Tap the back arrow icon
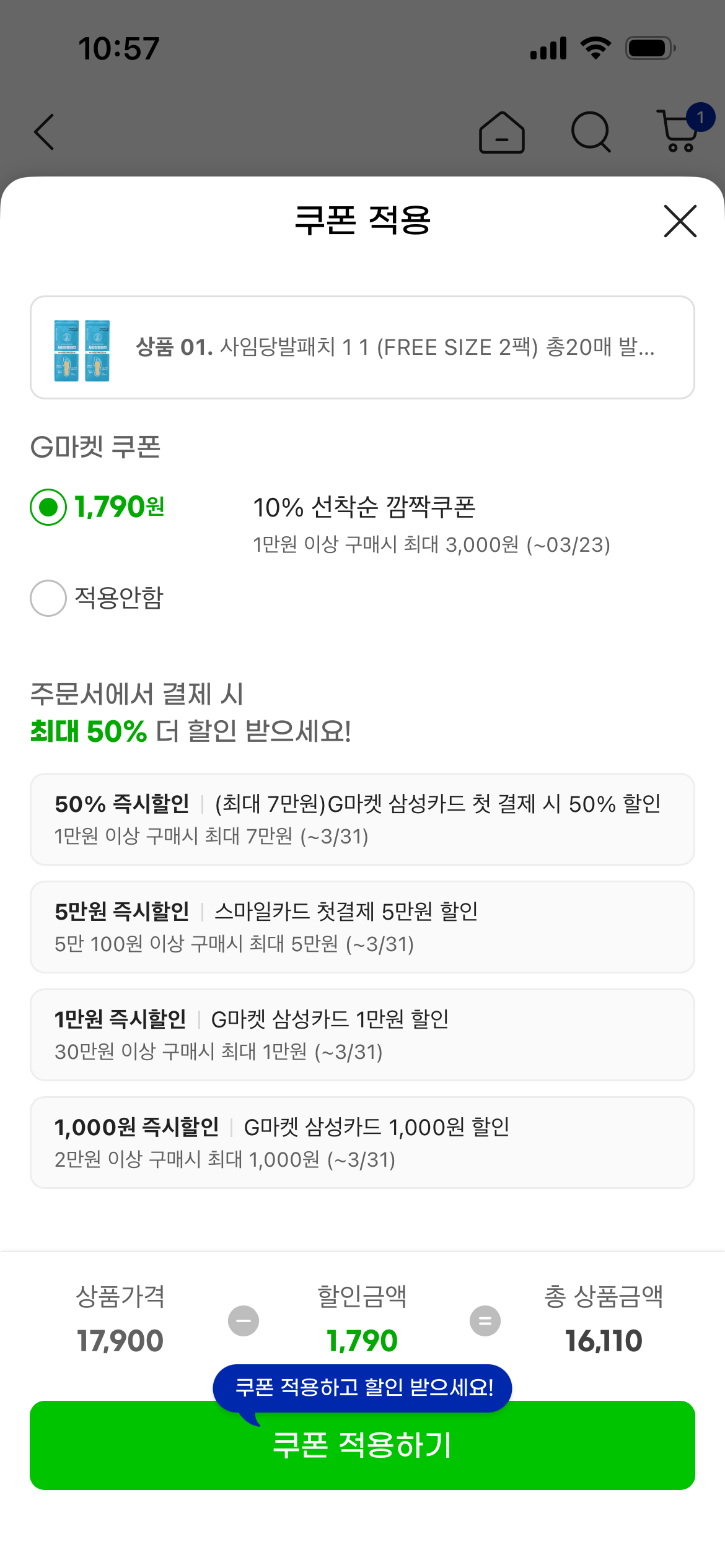 pyautogui.click(x=44, y=132)
